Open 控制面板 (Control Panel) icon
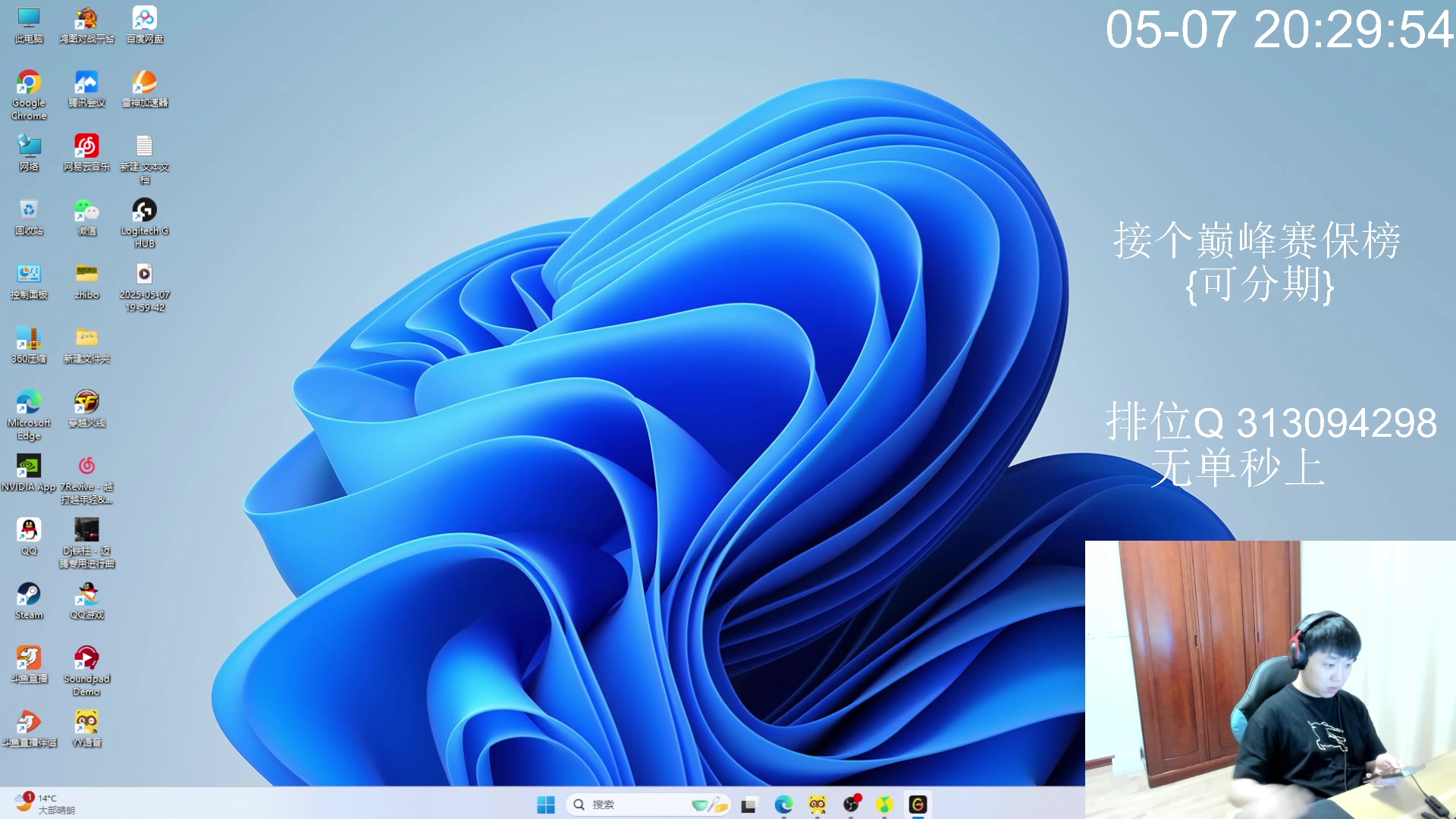This screenshot has height=819, width=1456. click(x=29, y=281)
